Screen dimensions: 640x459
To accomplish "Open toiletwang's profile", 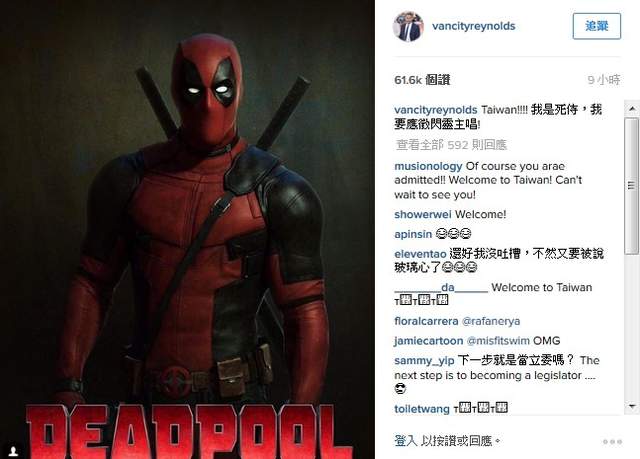I will pyautogui.click(x=422, y=409).
